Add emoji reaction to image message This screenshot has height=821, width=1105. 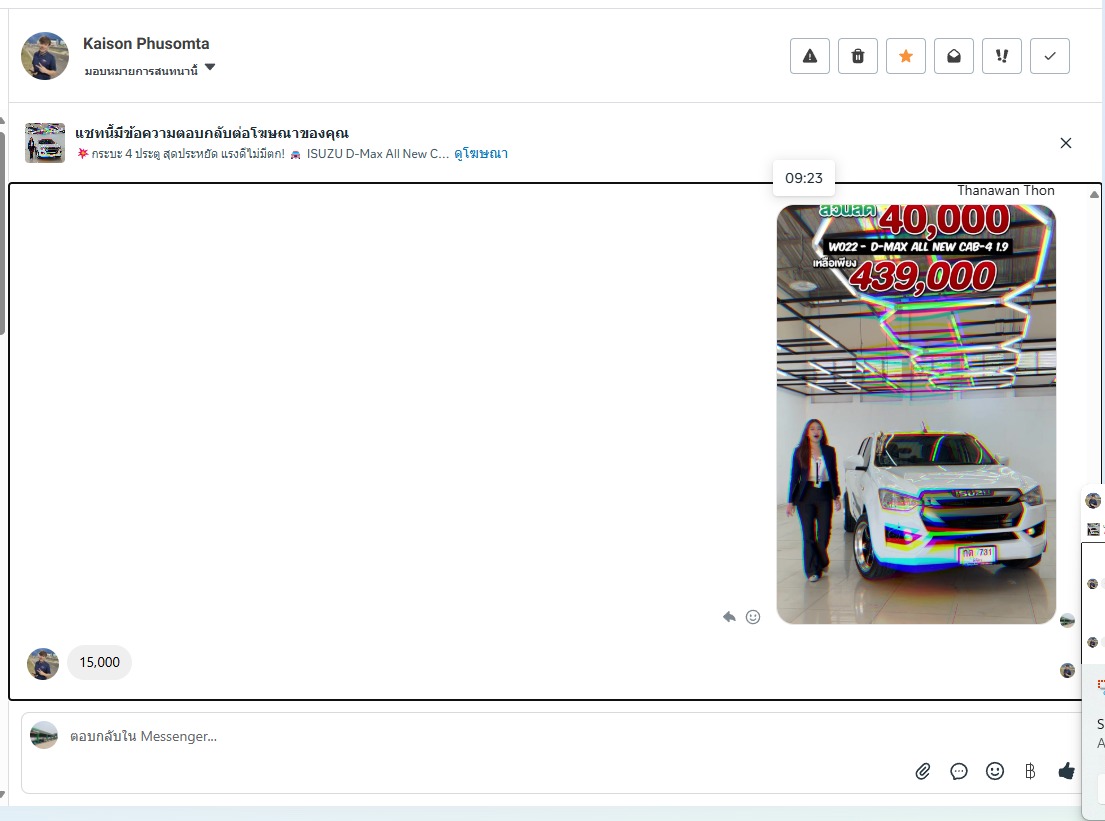[x=753, y=617]
